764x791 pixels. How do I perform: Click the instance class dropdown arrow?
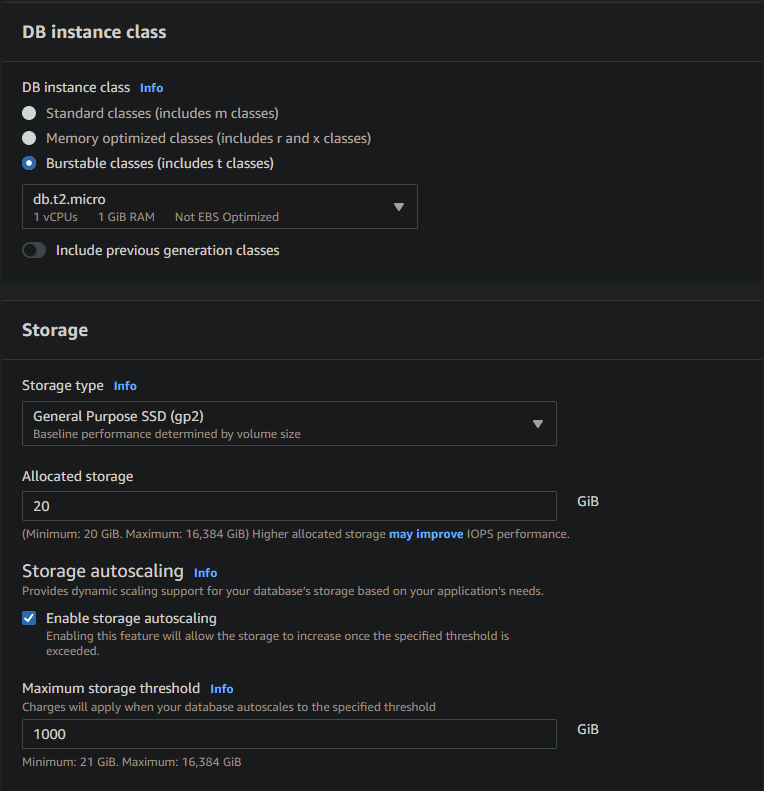[398, 207]
